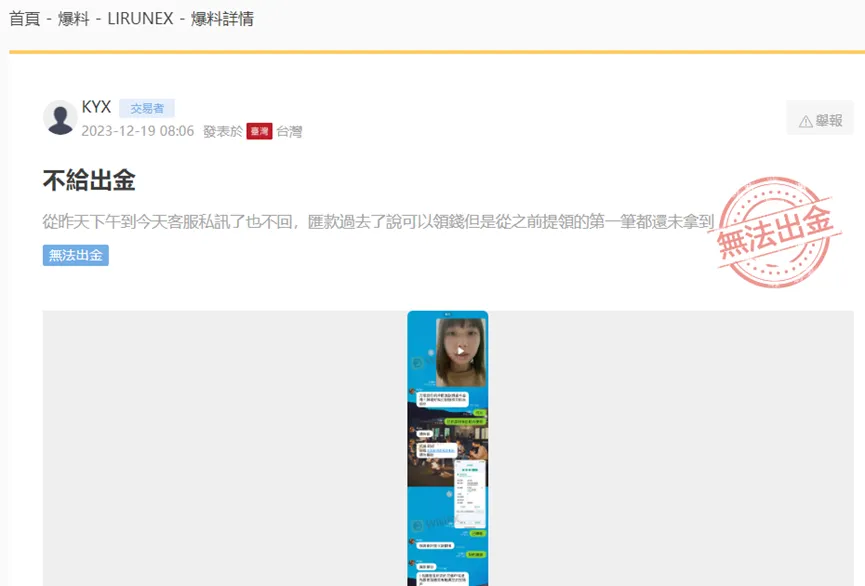Go to the 爆料 breadcrumb
Screen dimensions: 865x586
(x=73, y=19)
